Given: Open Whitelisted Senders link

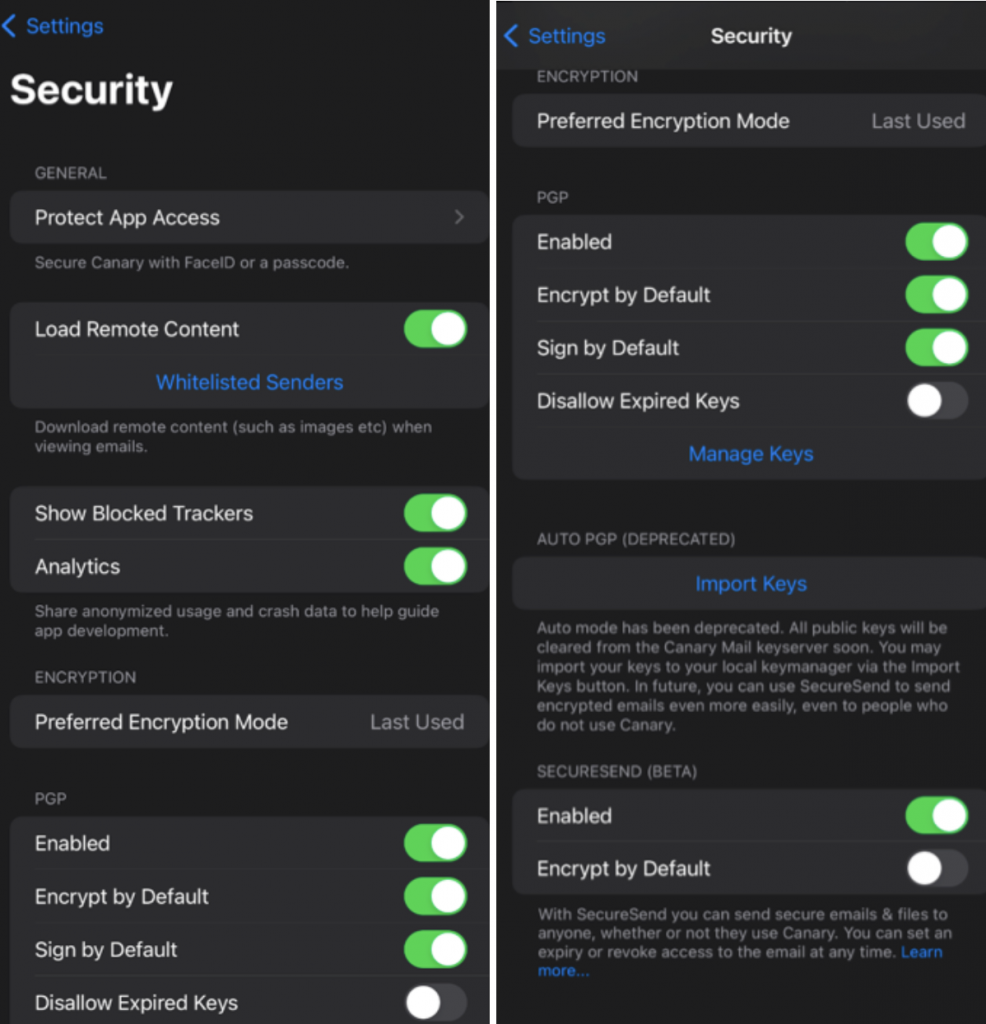Looking at the screenshot, I should [x=249, y=382].
